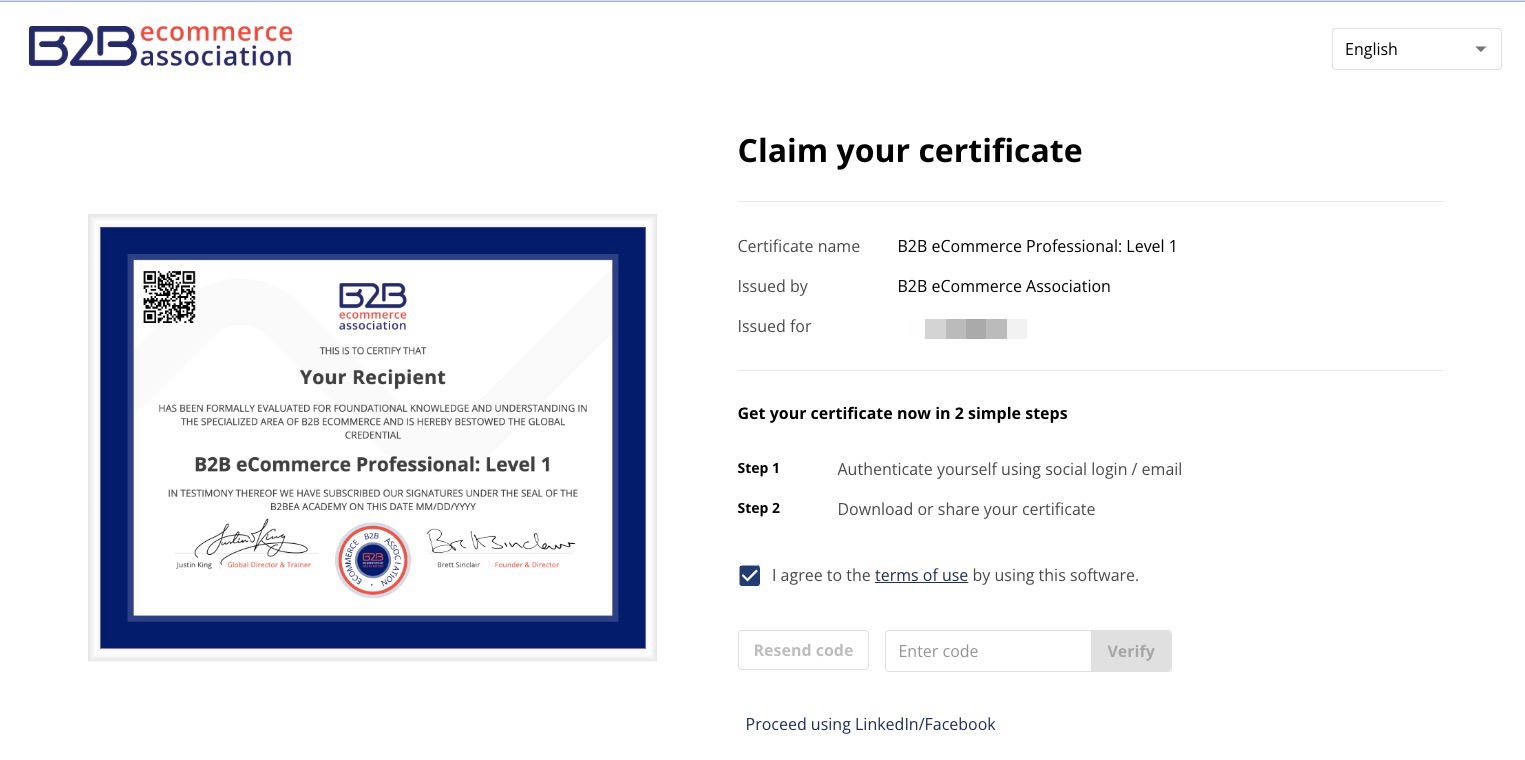Click the B2B logo inside the certificate
This screenshot has height=760, width=1525.
(372, 306)
